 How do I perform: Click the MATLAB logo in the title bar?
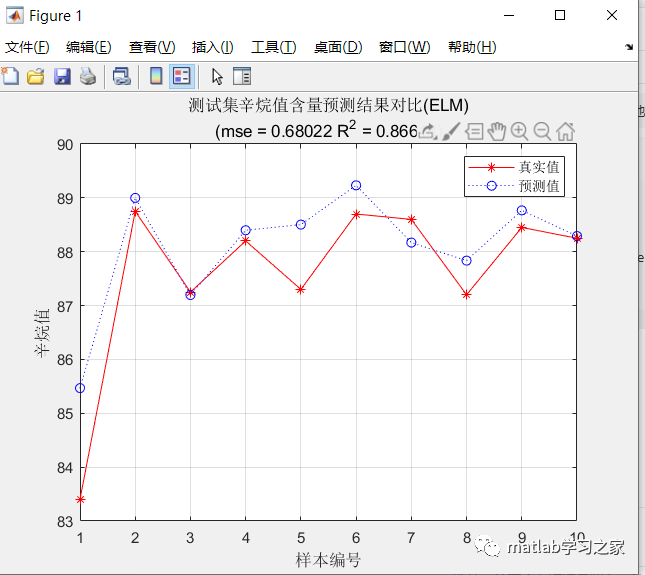(15, 16)
